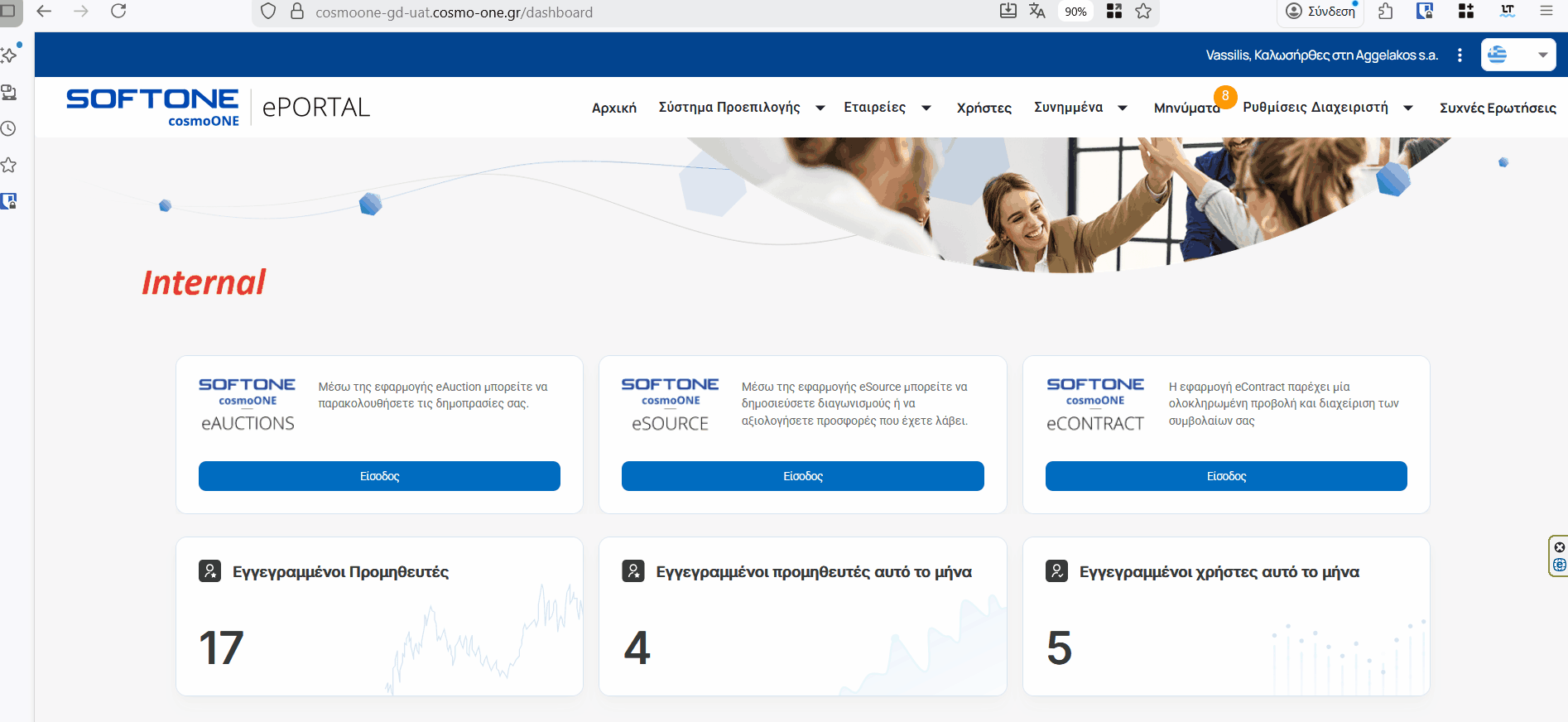
Task: Click the orange 8 messages badge
Action: pos(1225,96)
